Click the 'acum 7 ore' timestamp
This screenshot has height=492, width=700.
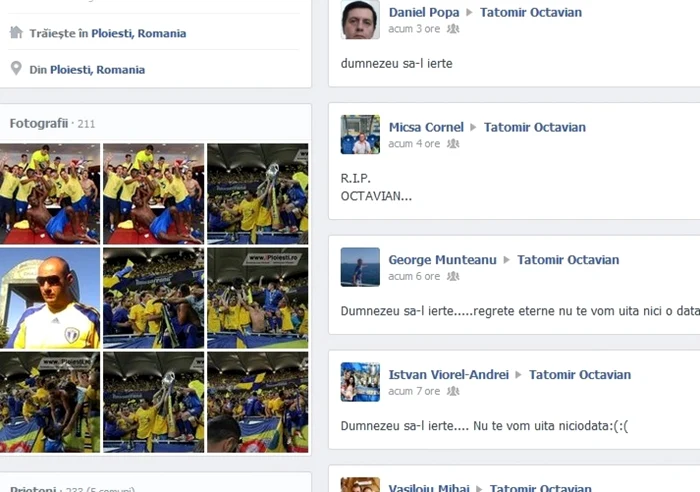414,391
